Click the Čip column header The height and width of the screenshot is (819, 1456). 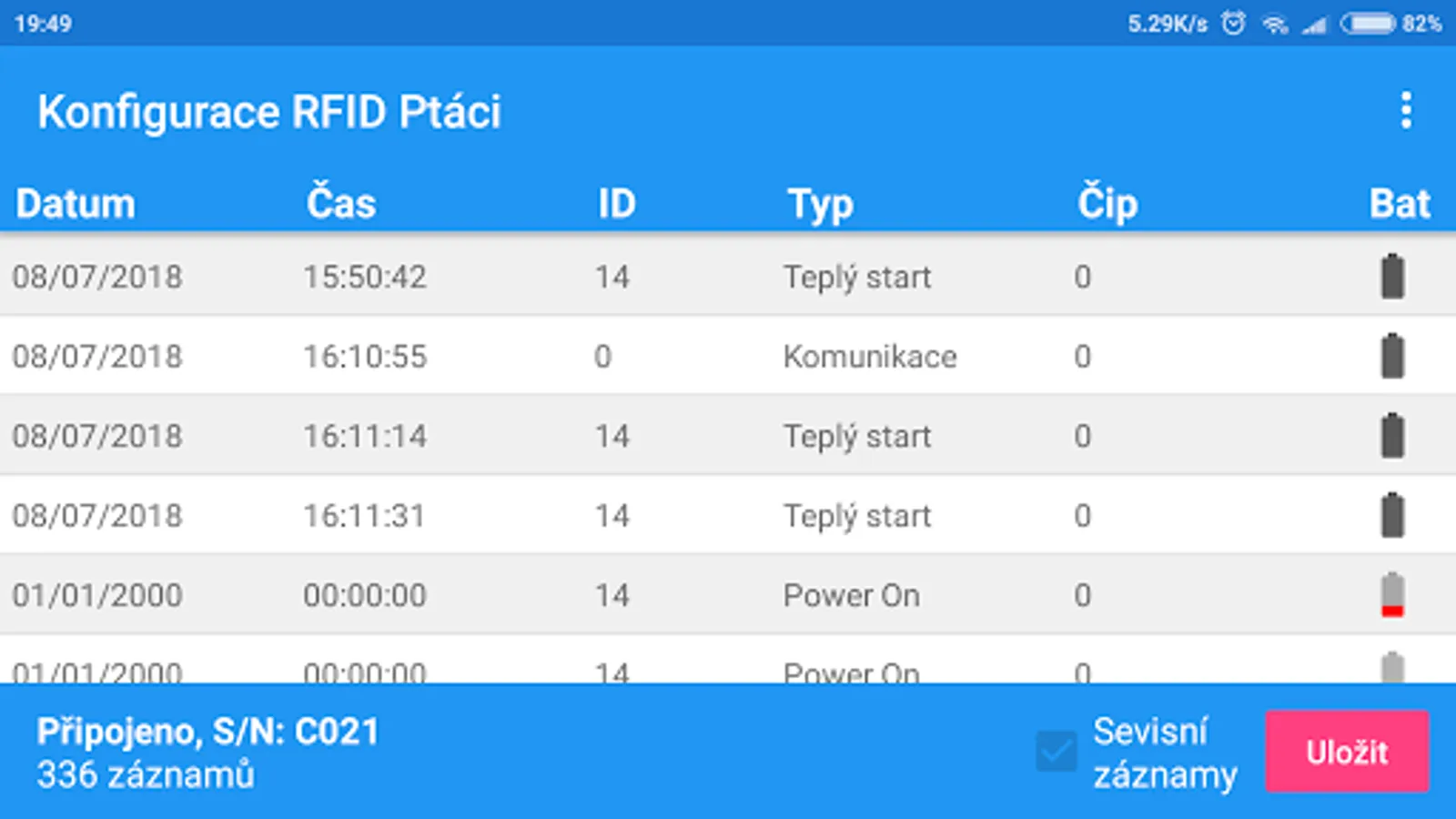(x=1107, y=203)
